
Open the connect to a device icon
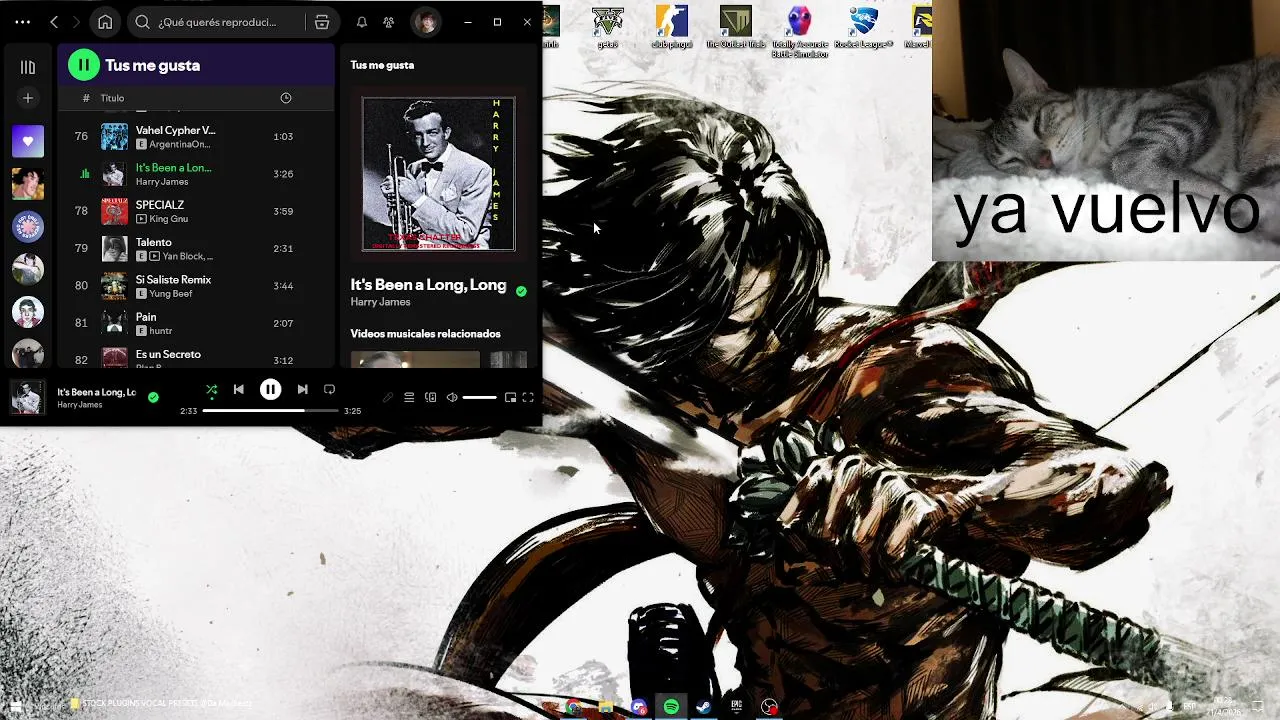(x=431, y=397)
